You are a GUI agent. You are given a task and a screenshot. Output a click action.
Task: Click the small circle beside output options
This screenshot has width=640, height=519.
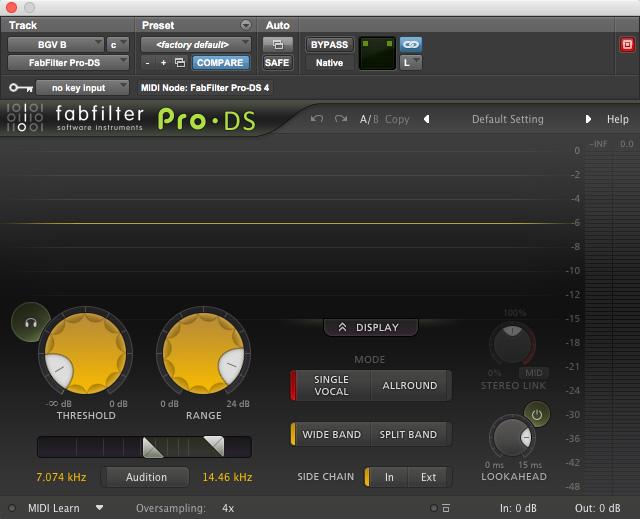point(433,508)
